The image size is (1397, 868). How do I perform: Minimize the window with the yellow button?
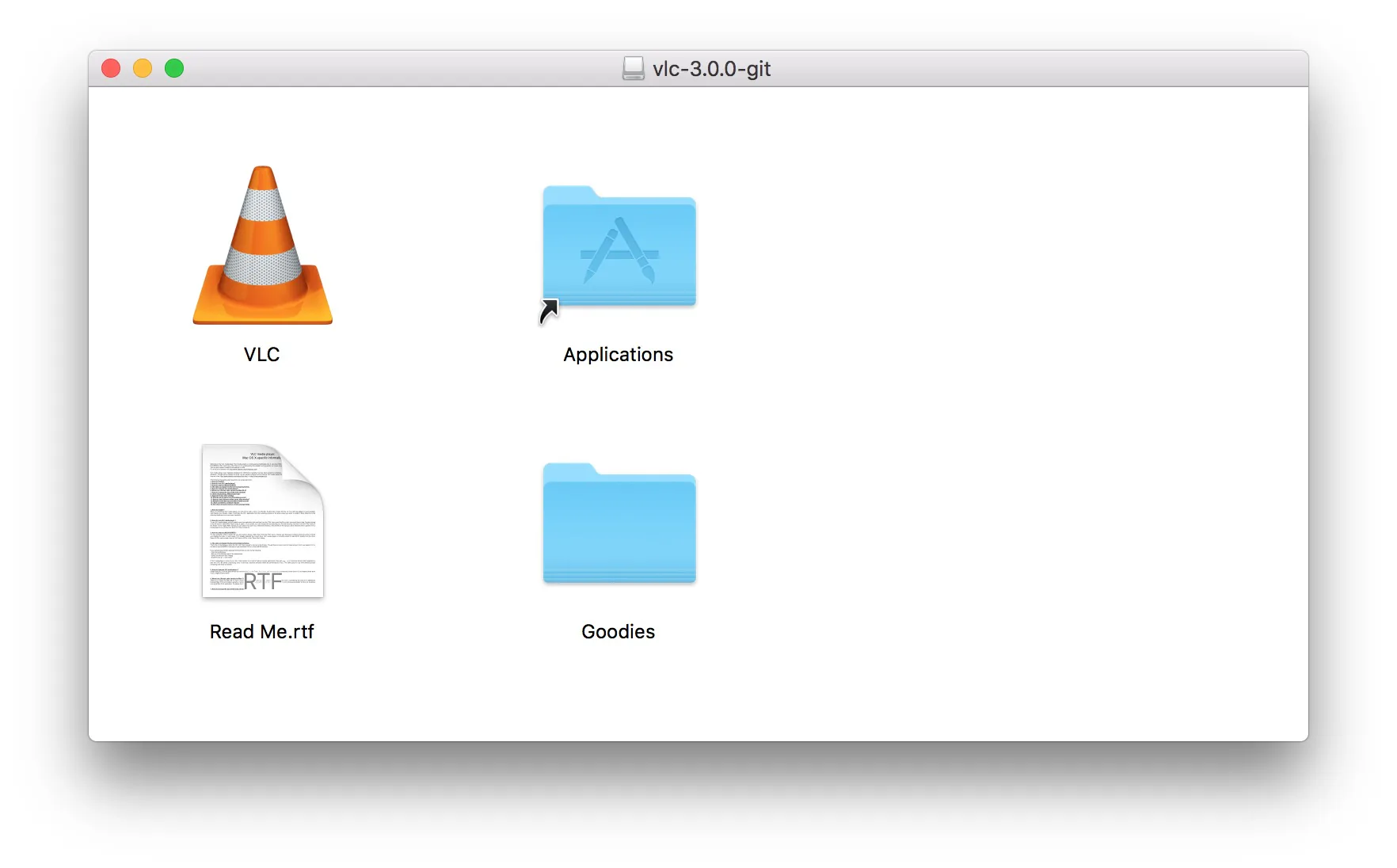click(143, 69)
